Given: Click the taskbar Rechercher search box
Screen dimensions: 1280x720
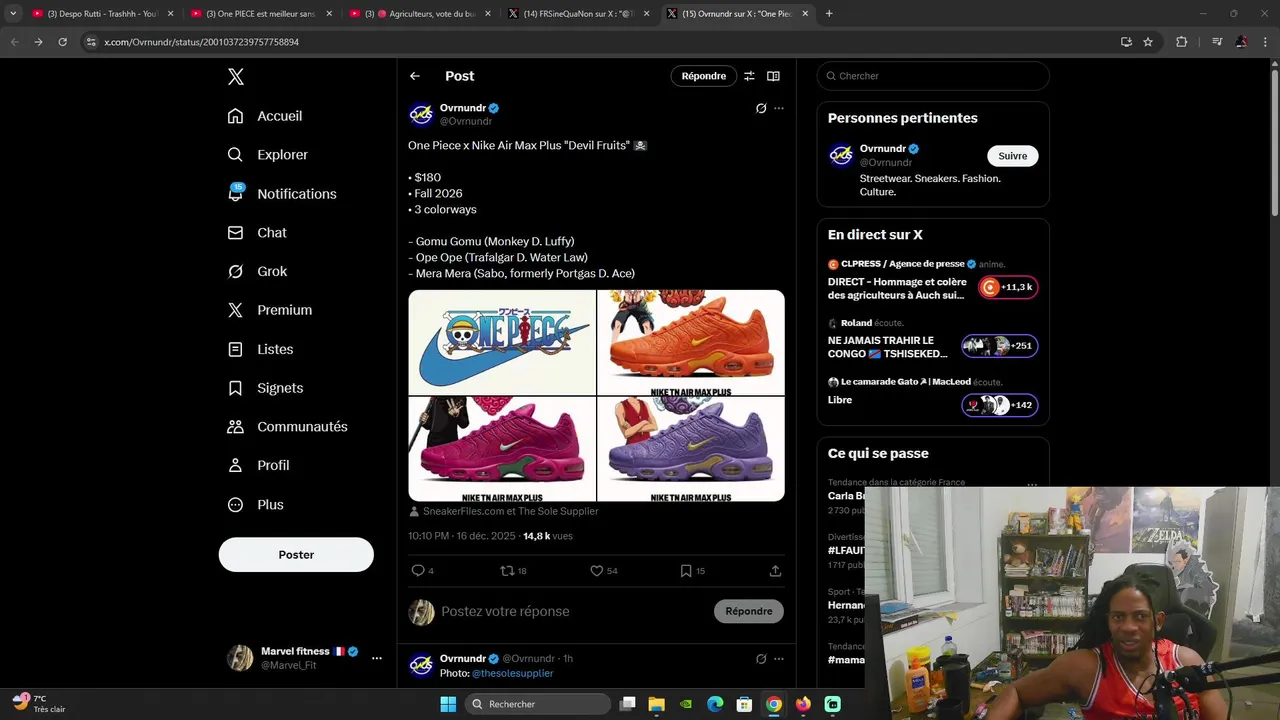Looking at the screenshot, I should click(538, 704).
